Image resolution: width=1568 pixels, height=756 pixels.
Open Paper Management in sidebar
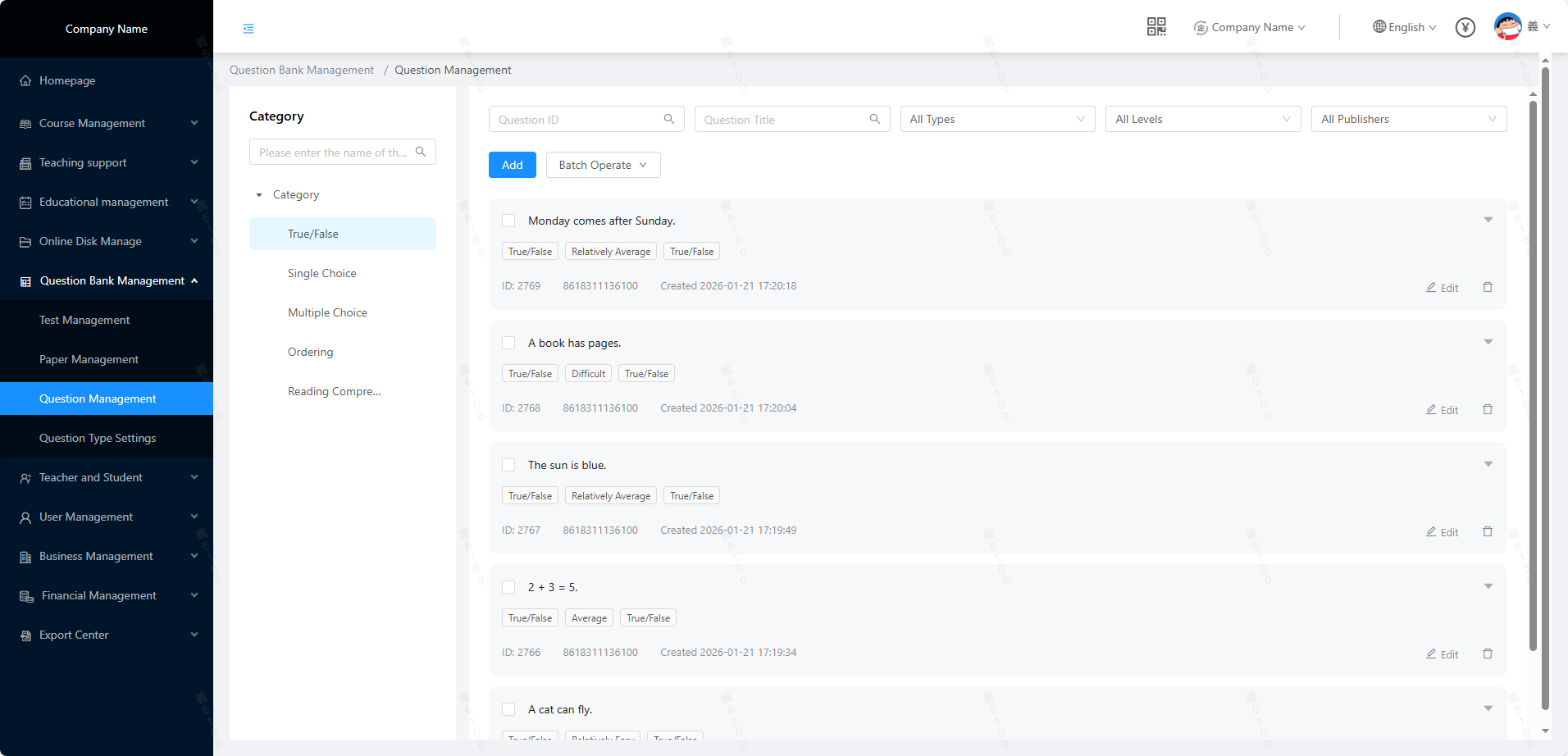[89, 359]
